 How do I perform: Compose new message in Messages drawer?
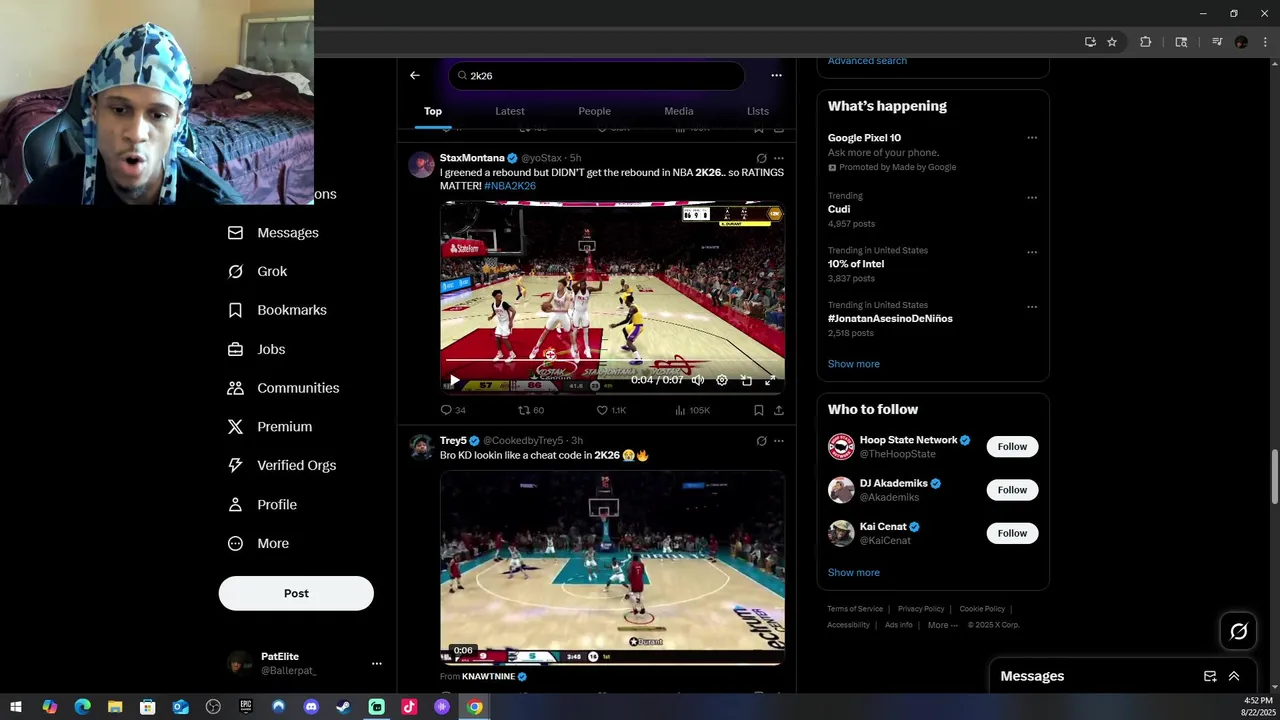tap(1210, 676)
